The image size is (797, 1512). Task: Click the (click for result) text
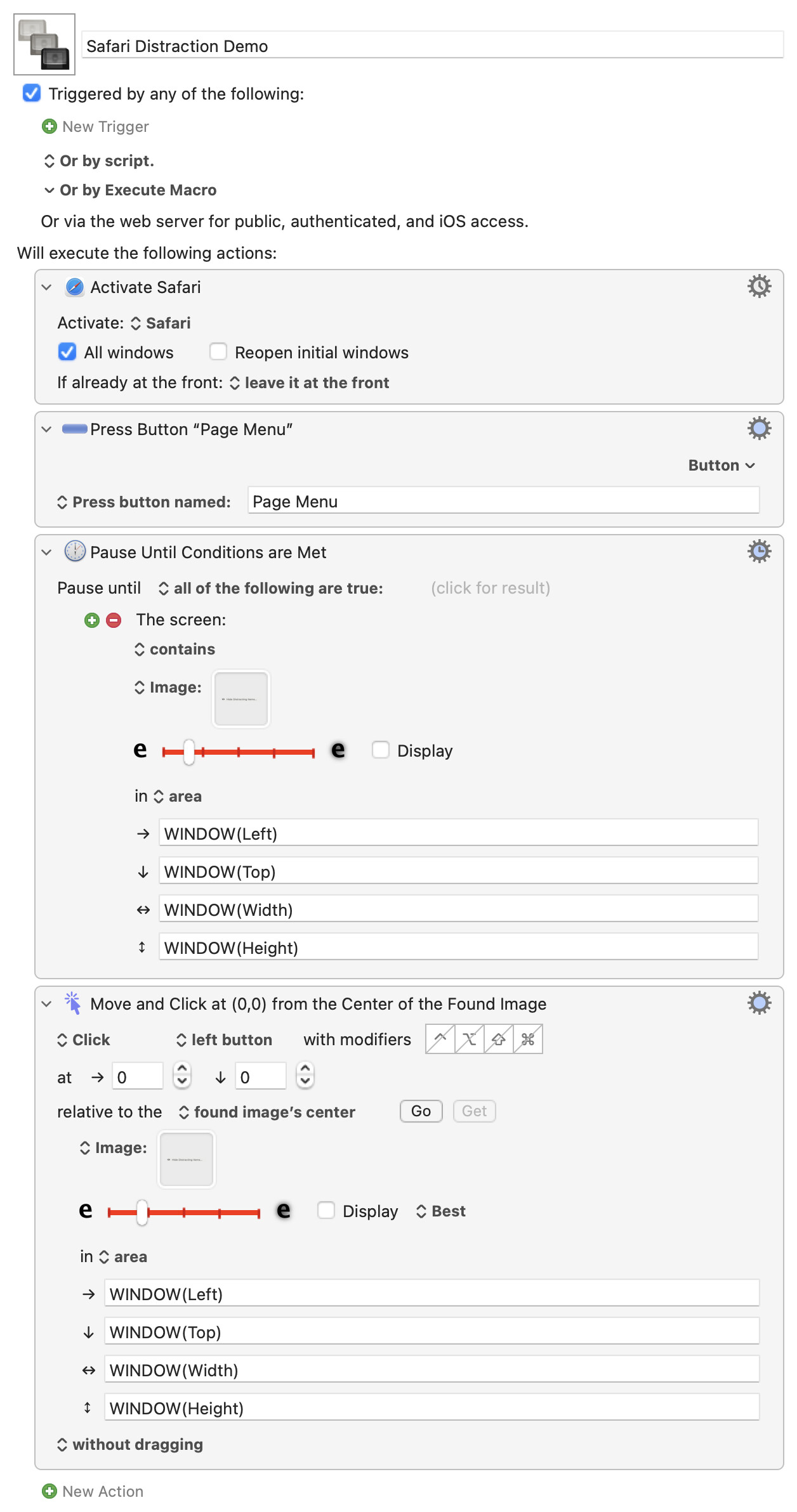pyautogui.click(x=491, y=588)
